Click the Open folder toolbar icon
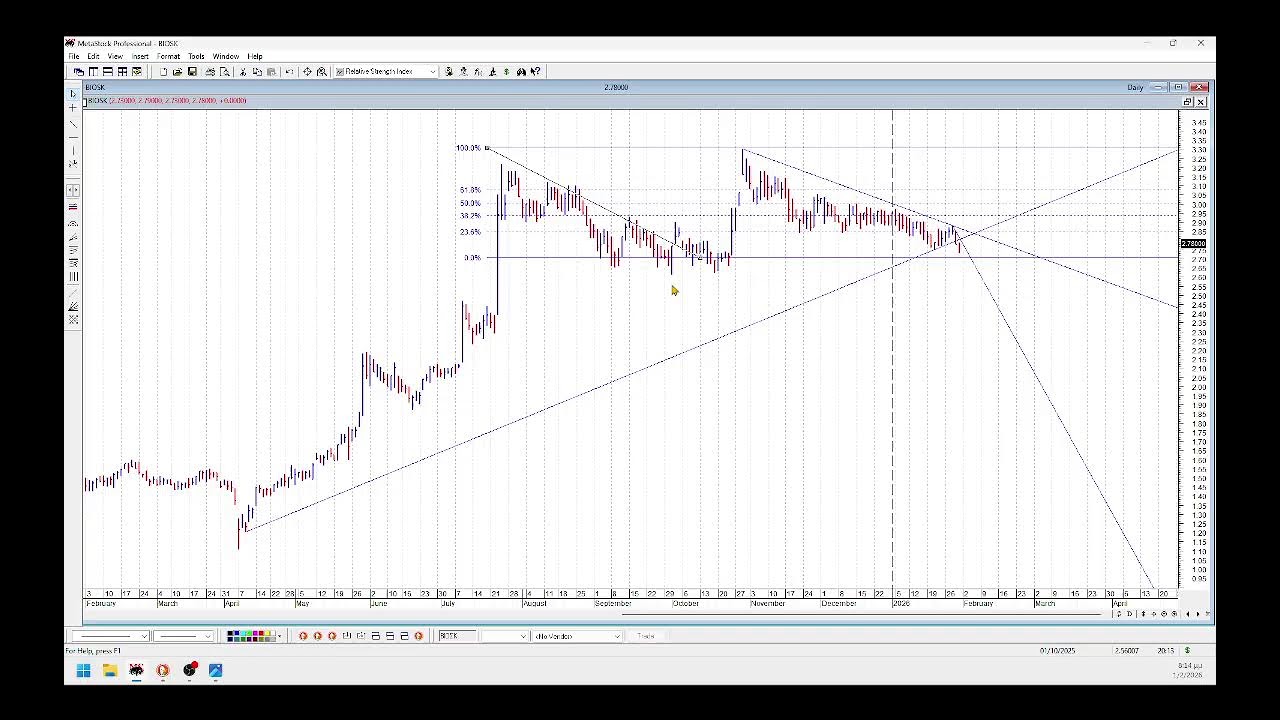This screenshot has height=720, width=1280. click(177, 72)
